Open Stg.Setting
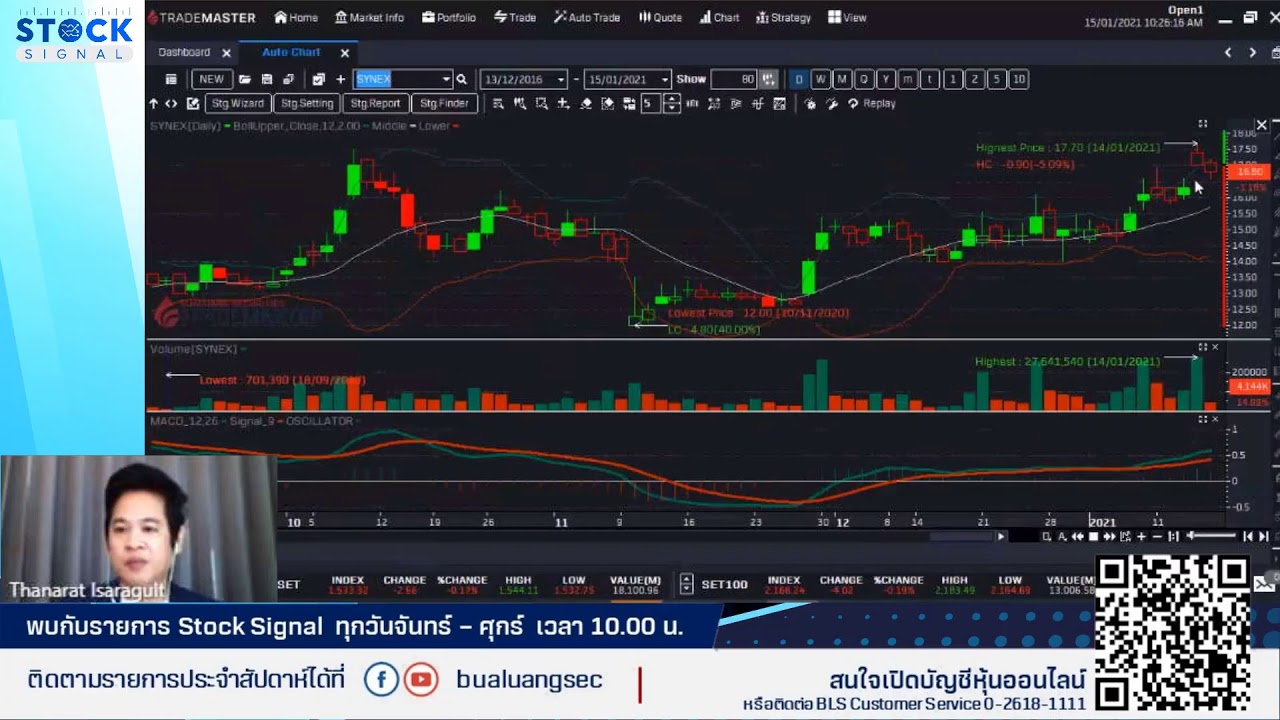The height and width of the screenshot is (720, 1280). click(x=306, y=103)
